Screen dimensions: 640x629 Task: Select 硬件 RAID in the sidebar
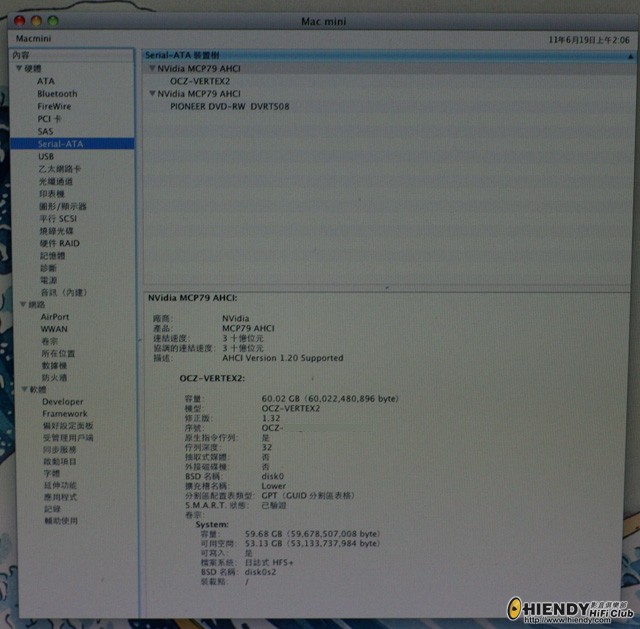click(x=60, y=243)
